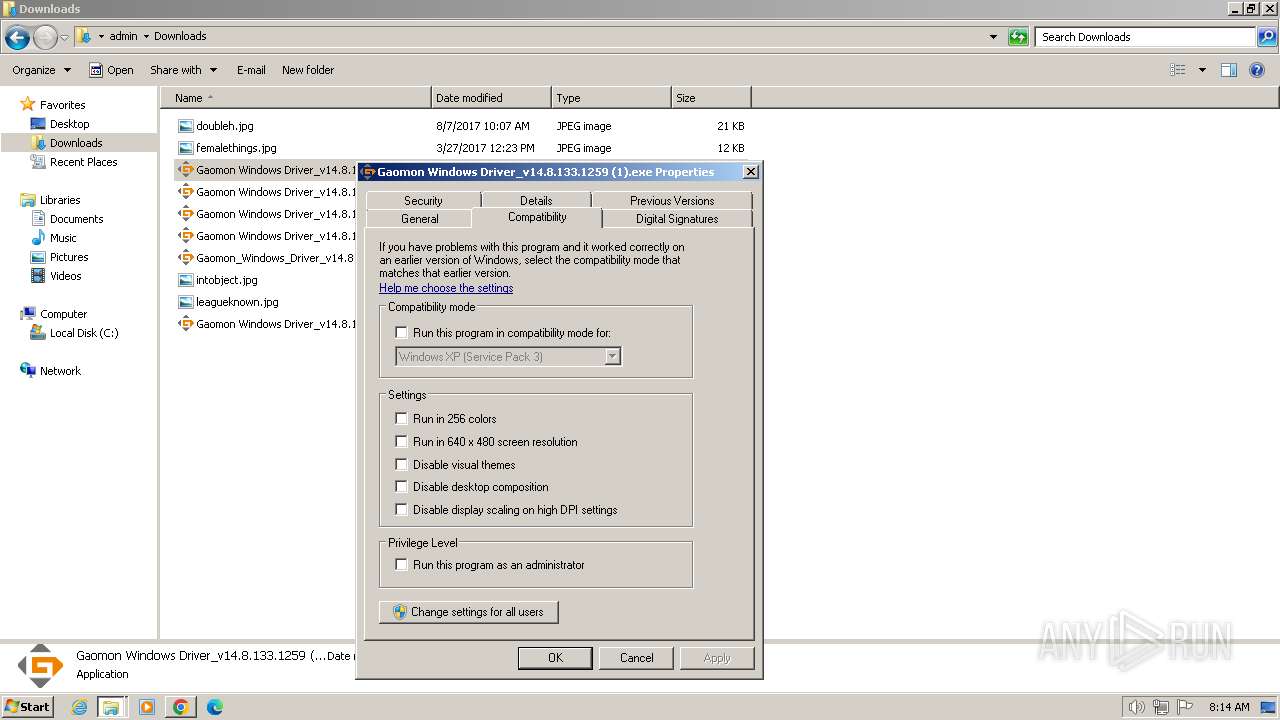
Task: Enable compatibility mode checkbox
Action: (x=402, y=333)
